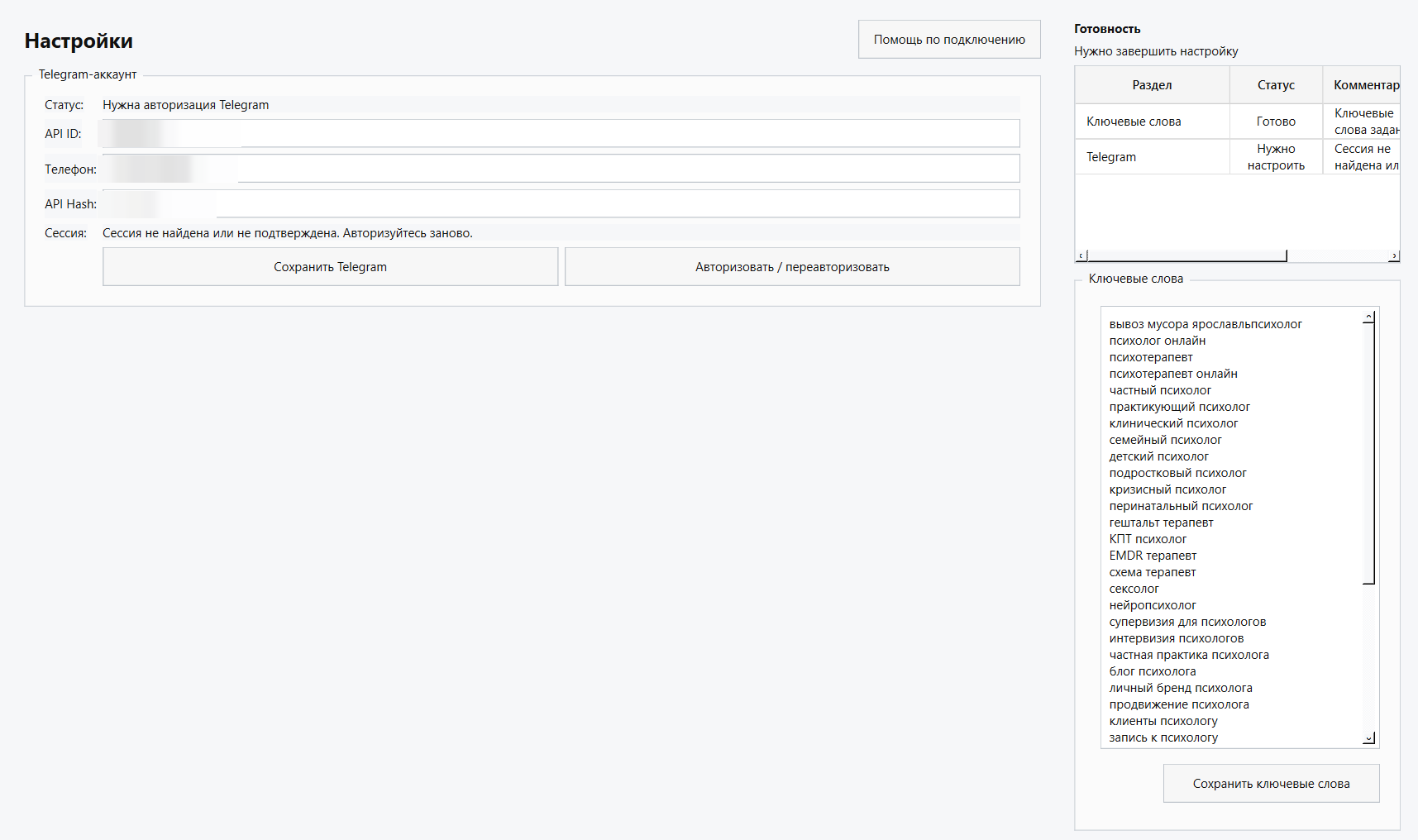Place cursor on "сексолог" keyword line
1418x840 pixels.
click(1134, 589)
